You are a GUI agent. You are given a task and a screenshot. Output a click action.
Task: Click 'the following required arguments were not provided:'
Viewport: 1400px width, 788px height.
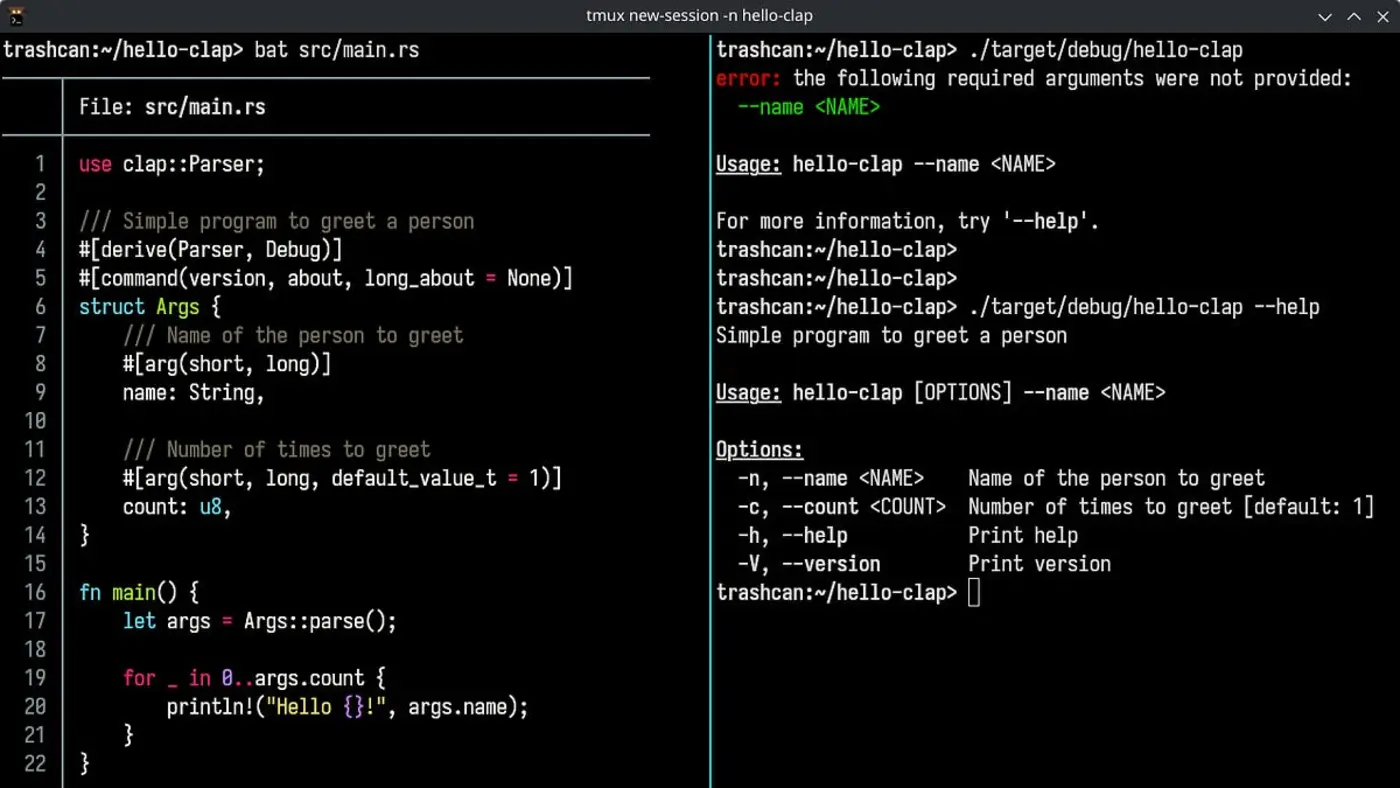(x=1073, y=78)
